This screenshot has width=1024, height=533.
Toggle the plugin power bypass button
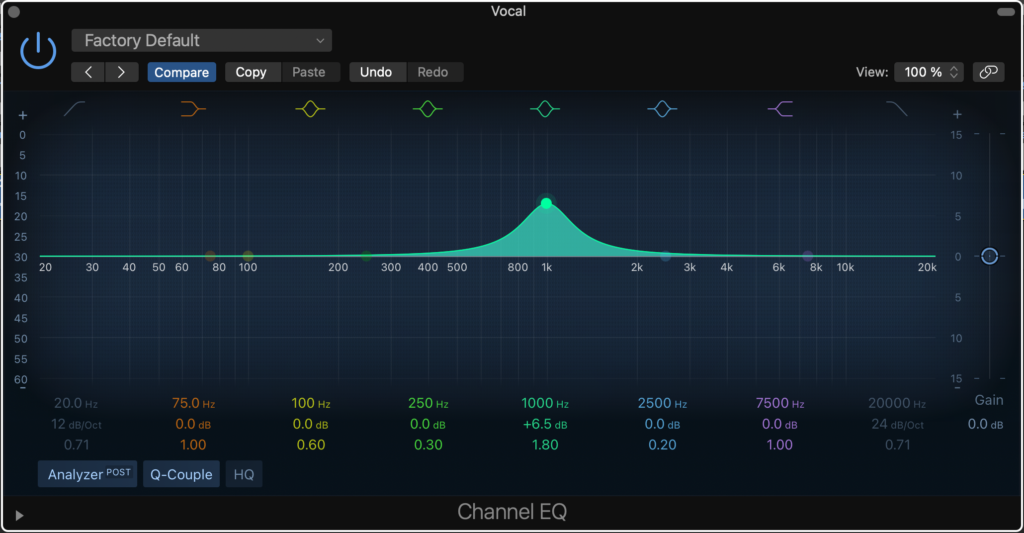[x=38, y=50]
